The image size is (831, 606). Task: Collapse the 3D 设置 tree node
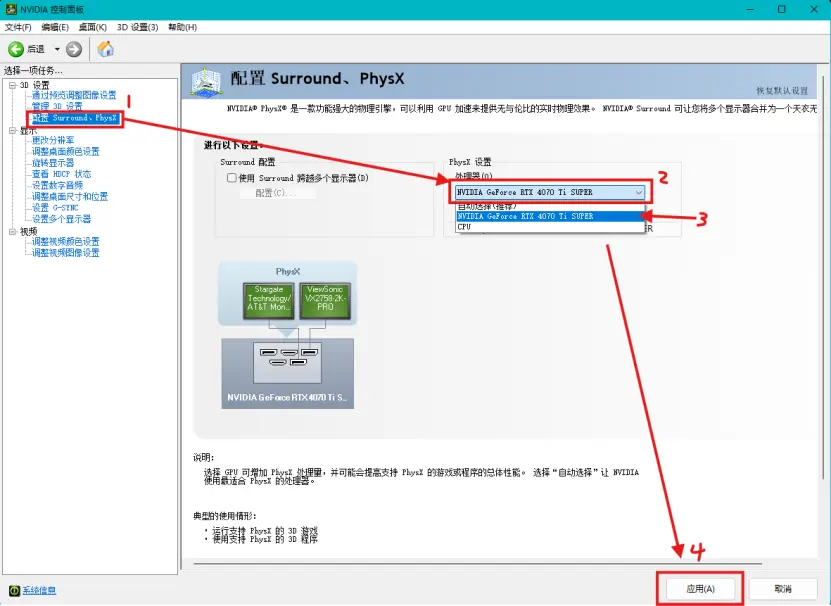tap(11, 85)
